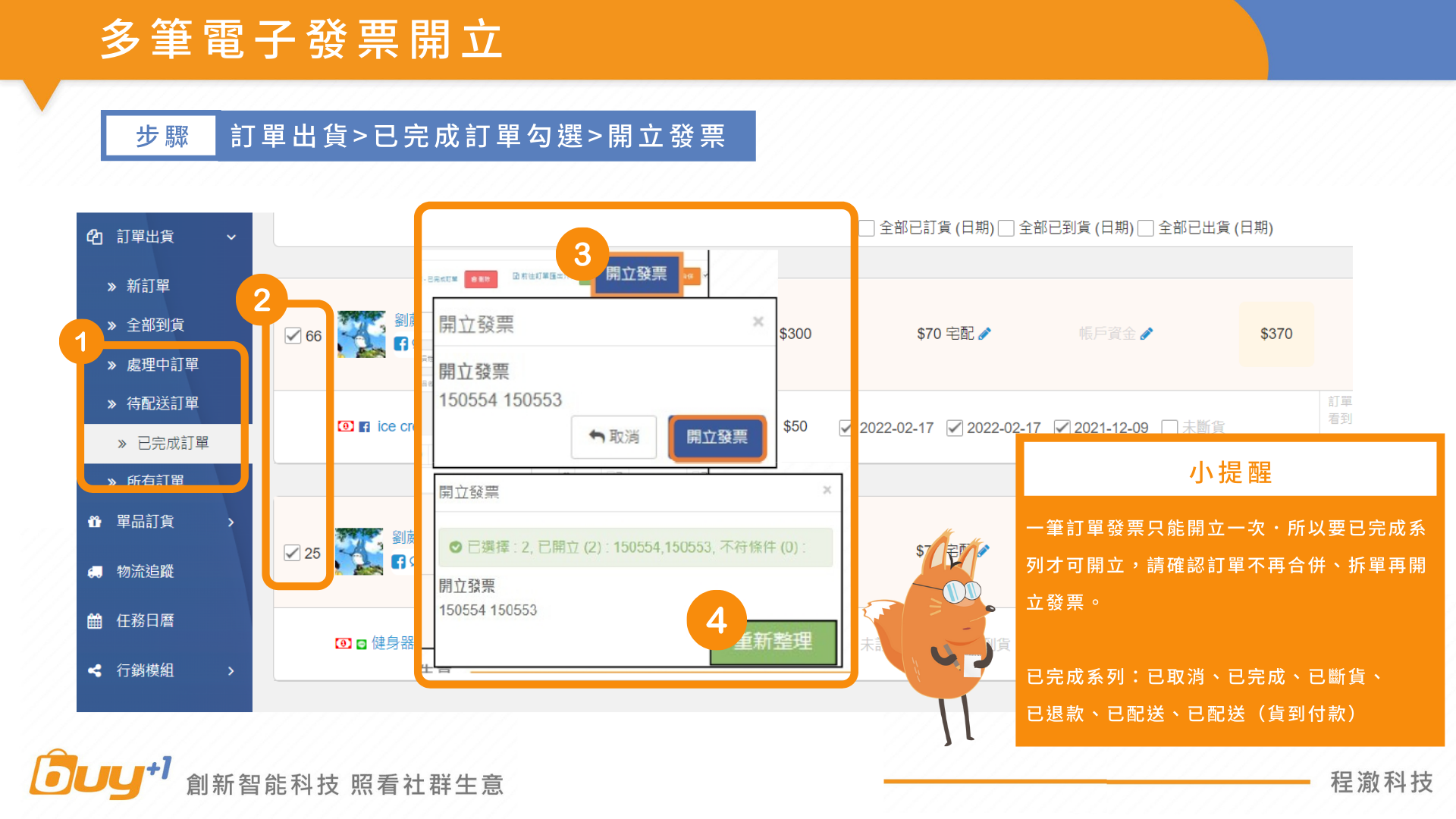
Task: Collapse the 訂單出貨 menu chevron
Action: click(231, 237)
